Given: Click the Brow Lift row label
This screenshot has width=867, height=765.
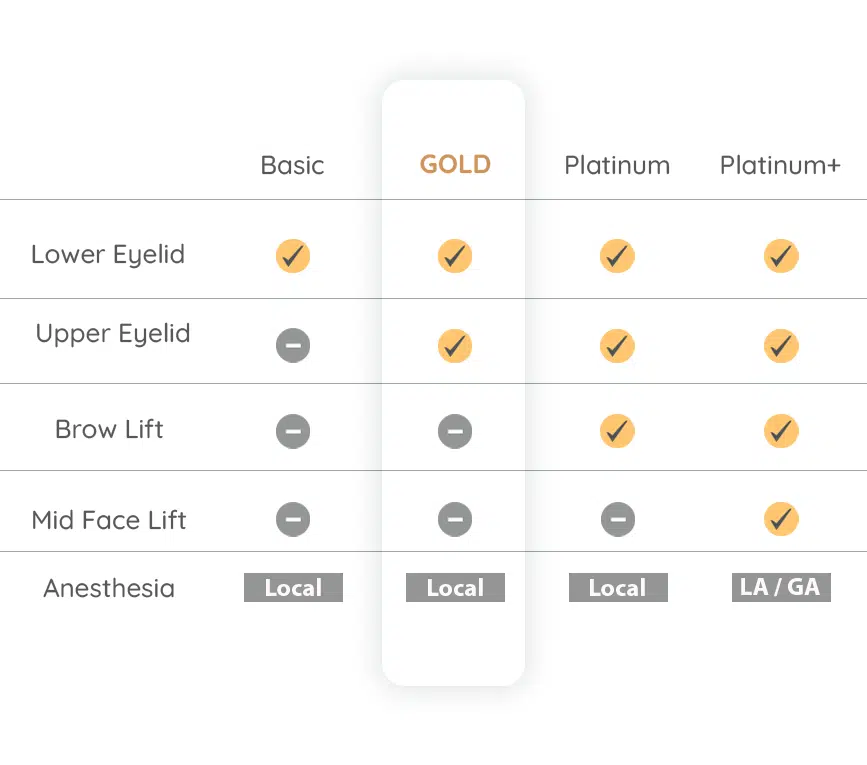Looking at the screenshot, I should [x=109, y=430].
